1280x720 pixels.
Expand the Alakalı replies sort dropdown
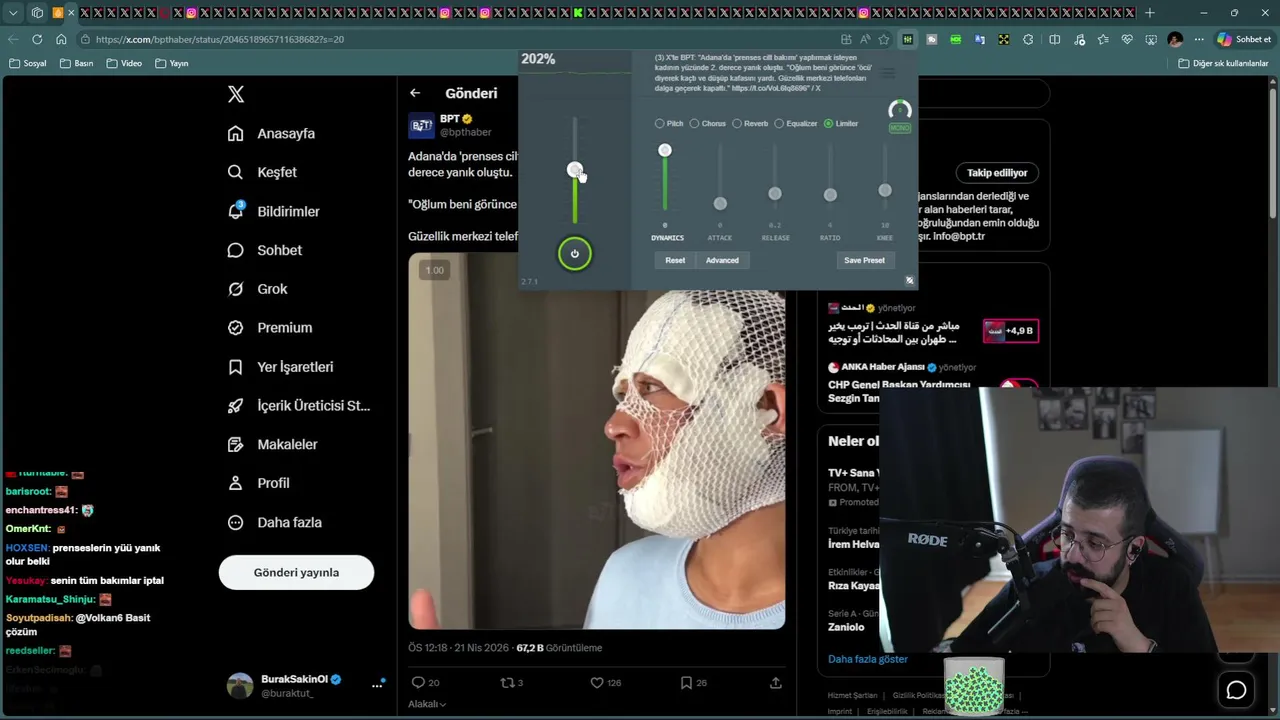point(427,704)
